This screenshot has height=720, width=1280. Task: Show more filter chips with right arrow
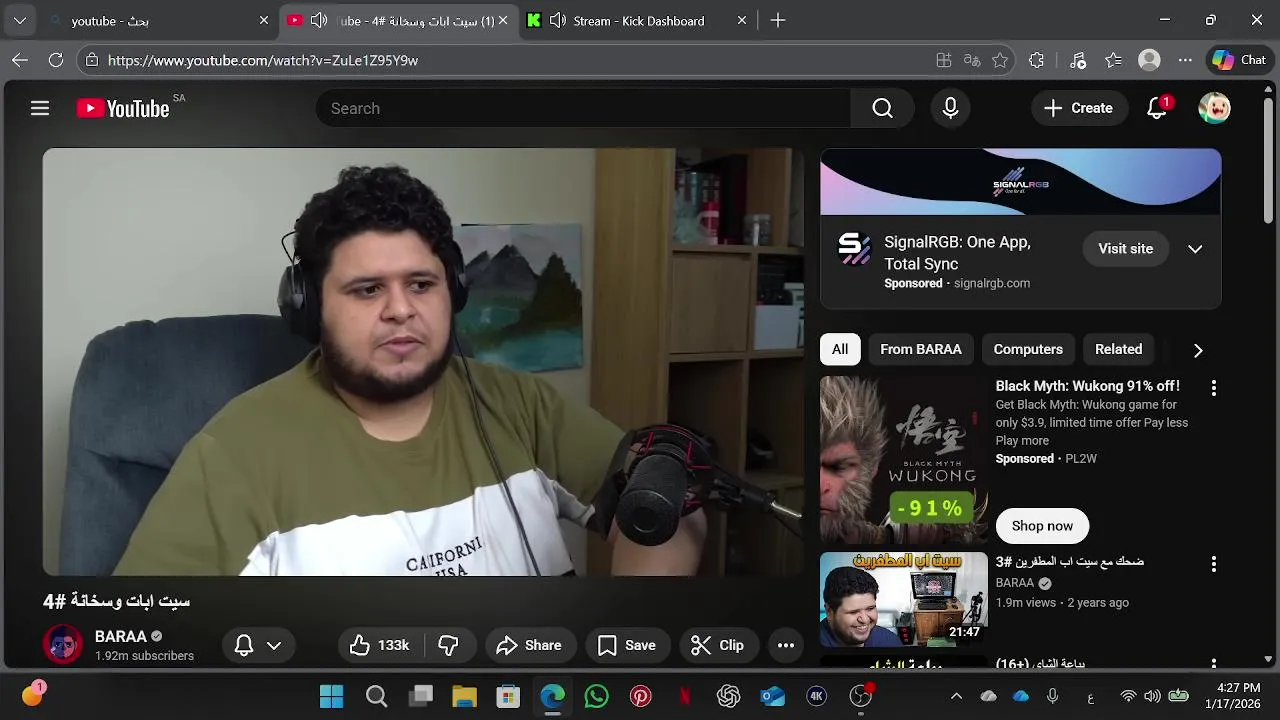1198,350
